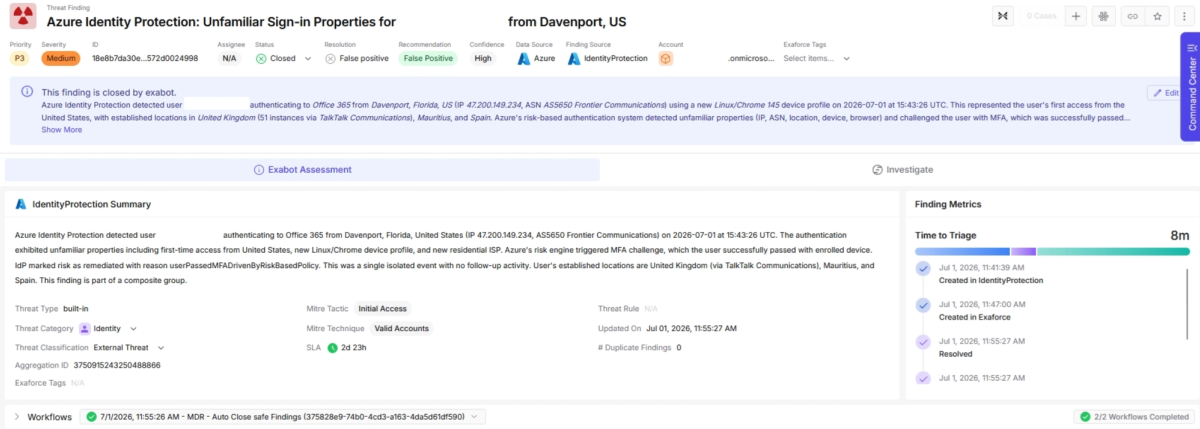Screen dimensions: 1200x429
Task: Click the False Positive recommendation badge
Action: (427, 59)
